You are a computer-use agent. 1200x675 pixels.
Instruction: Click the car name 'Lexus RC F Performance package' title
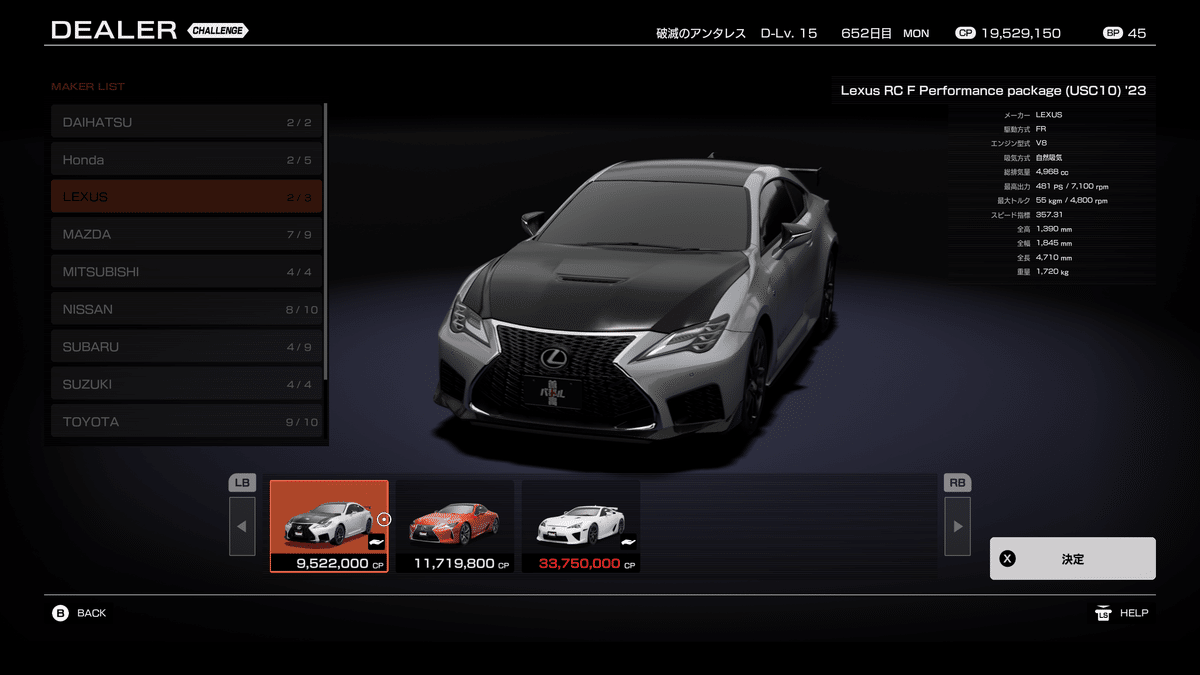point(993,90)
